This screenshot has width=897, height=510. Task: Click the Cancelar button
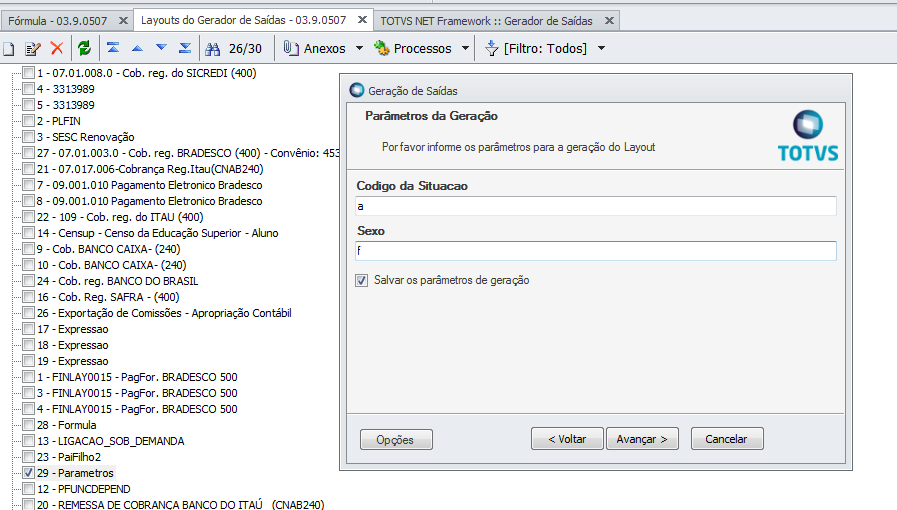[x=727, y=439]
